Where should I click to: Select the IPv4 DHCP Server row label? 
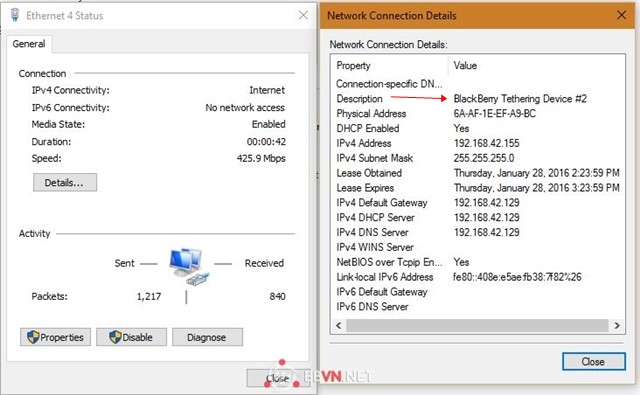376,217
